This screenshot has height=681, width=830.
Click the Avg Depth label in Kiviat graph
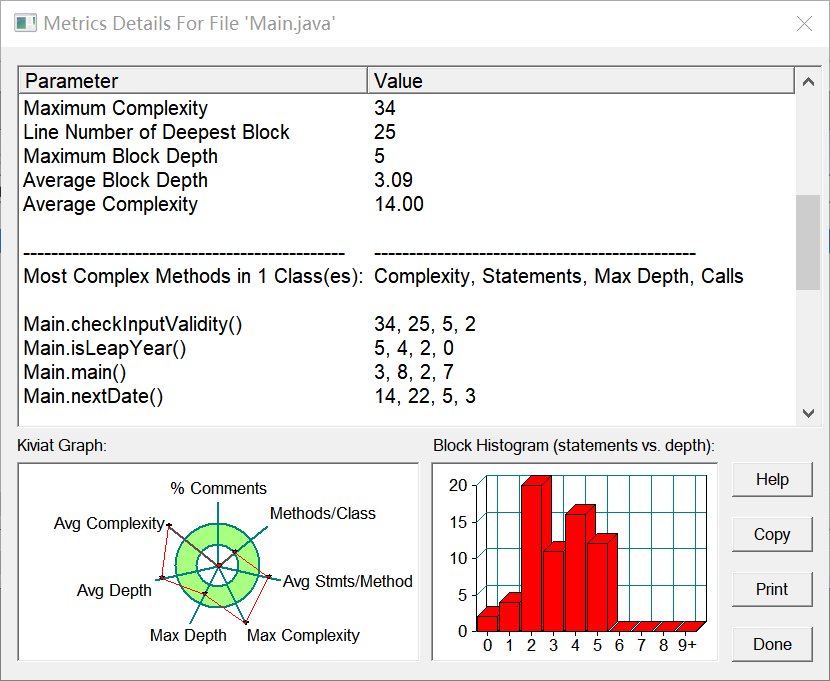[114, 590]
